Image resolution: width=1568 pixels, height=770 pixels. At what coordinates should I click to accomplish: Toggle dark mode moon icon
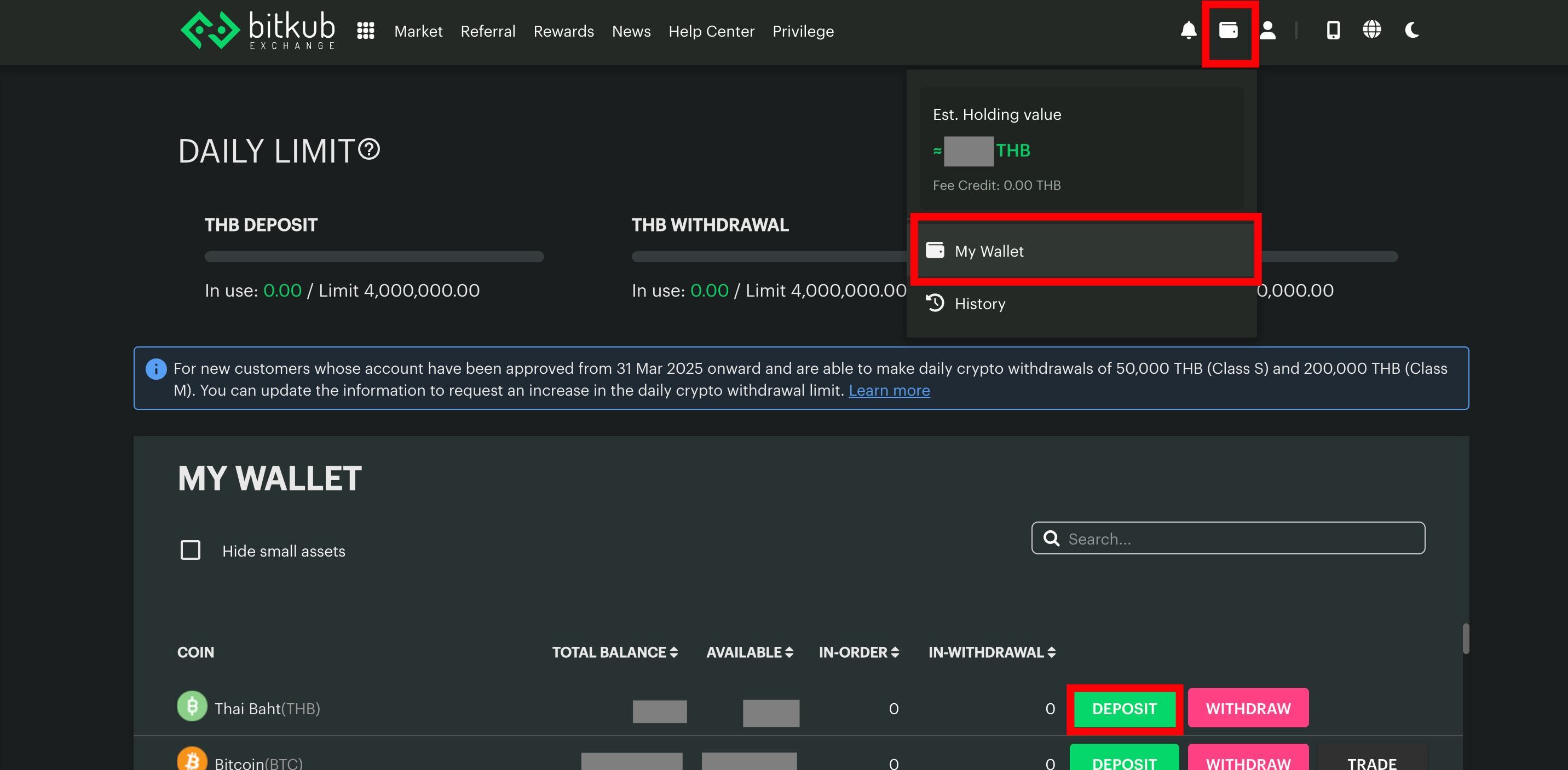pyautogui.click(x=1412, y=31)
